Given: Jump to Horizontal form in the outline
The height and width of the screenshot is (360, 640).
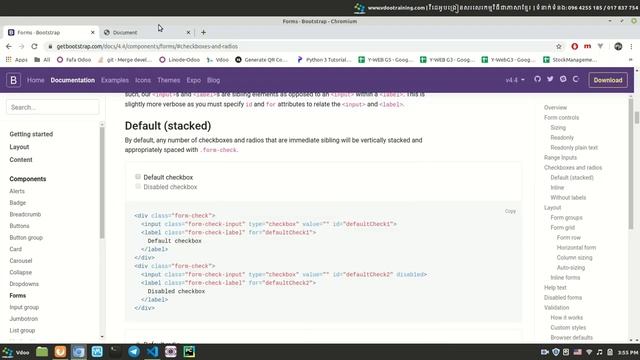Looking at the screenshot, I should 576,247.
